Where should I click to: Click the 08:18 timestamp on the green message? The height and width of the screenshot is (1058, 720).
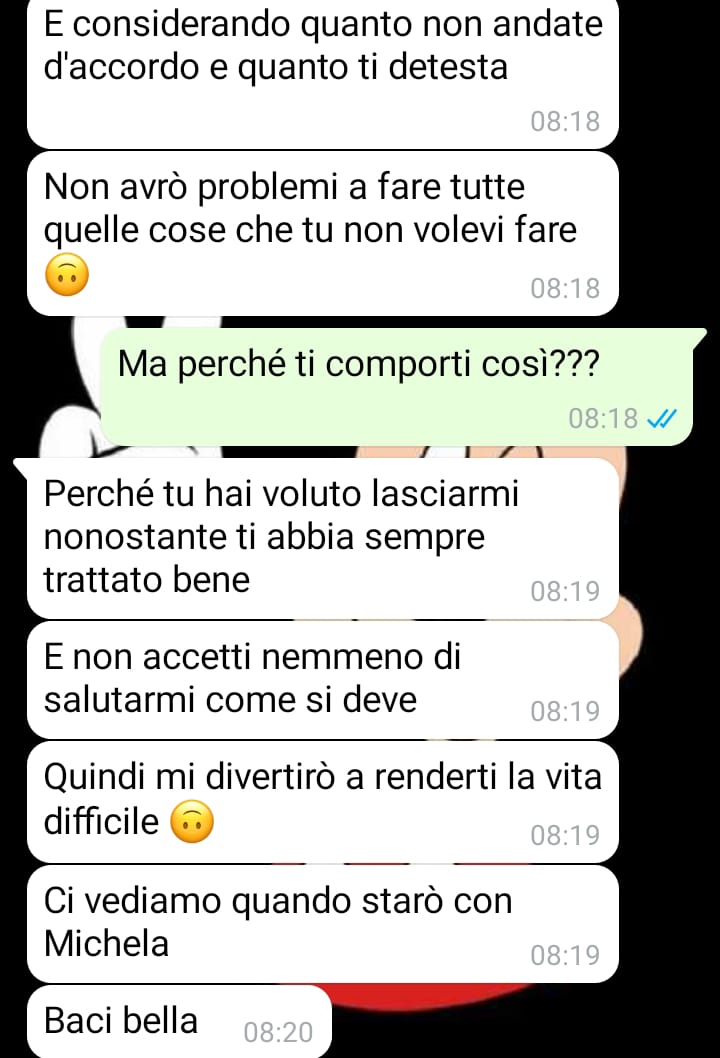pos(603,418)
